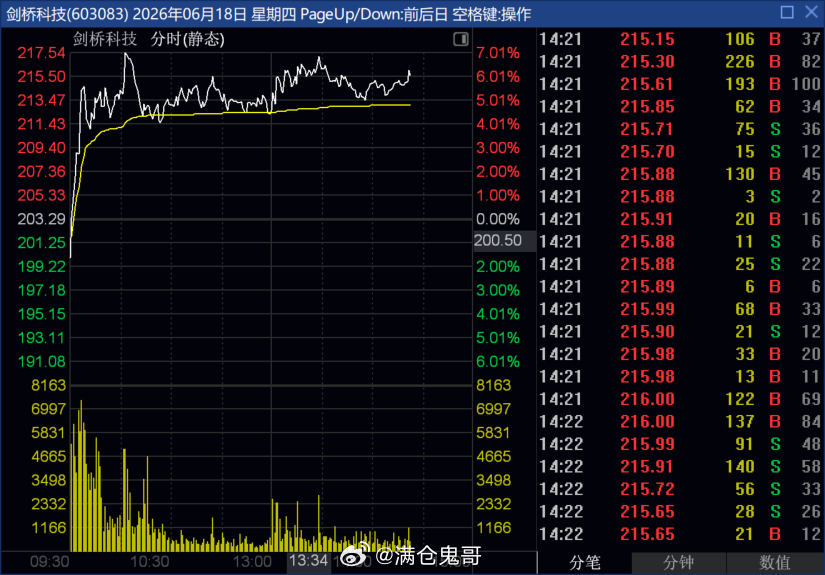825x575 pixels.
Task: Select the 215.30 trade row
Action: (x=680, y=62)
